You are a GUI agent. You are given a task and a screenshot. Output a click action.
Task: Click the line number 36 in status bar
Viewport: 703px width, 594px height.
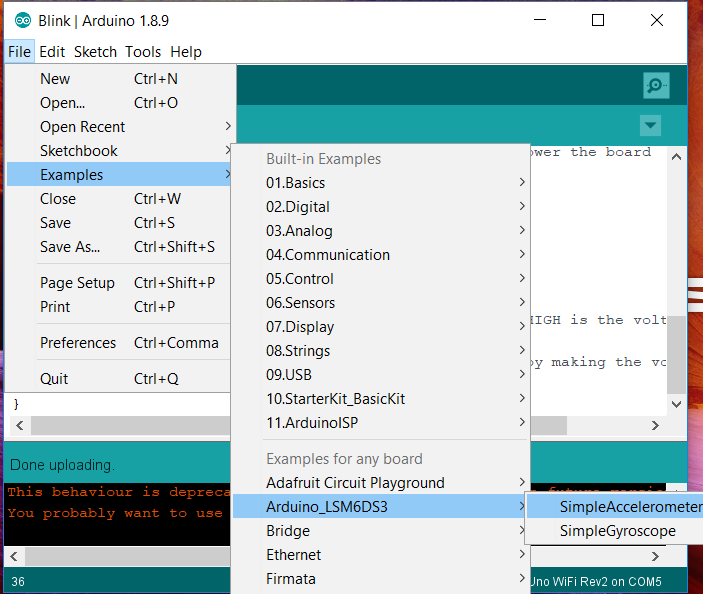point(18,582)
